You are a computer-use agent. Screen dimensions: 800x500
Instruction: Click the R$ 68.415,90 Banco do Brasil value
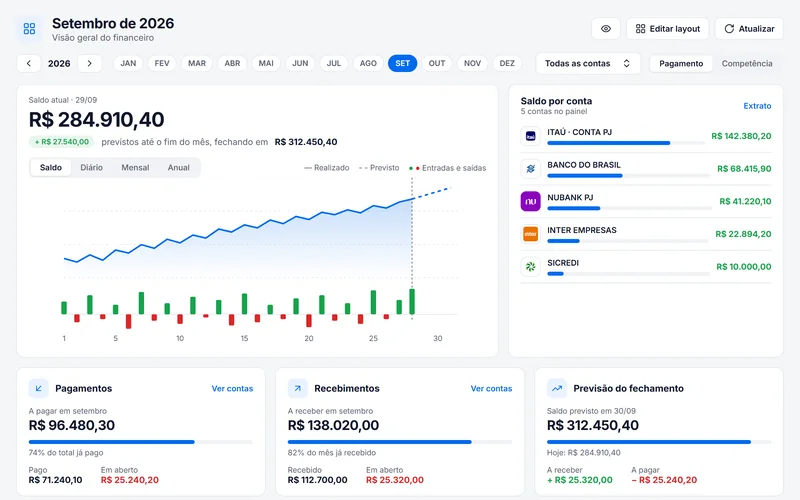[x=744, y=169]
